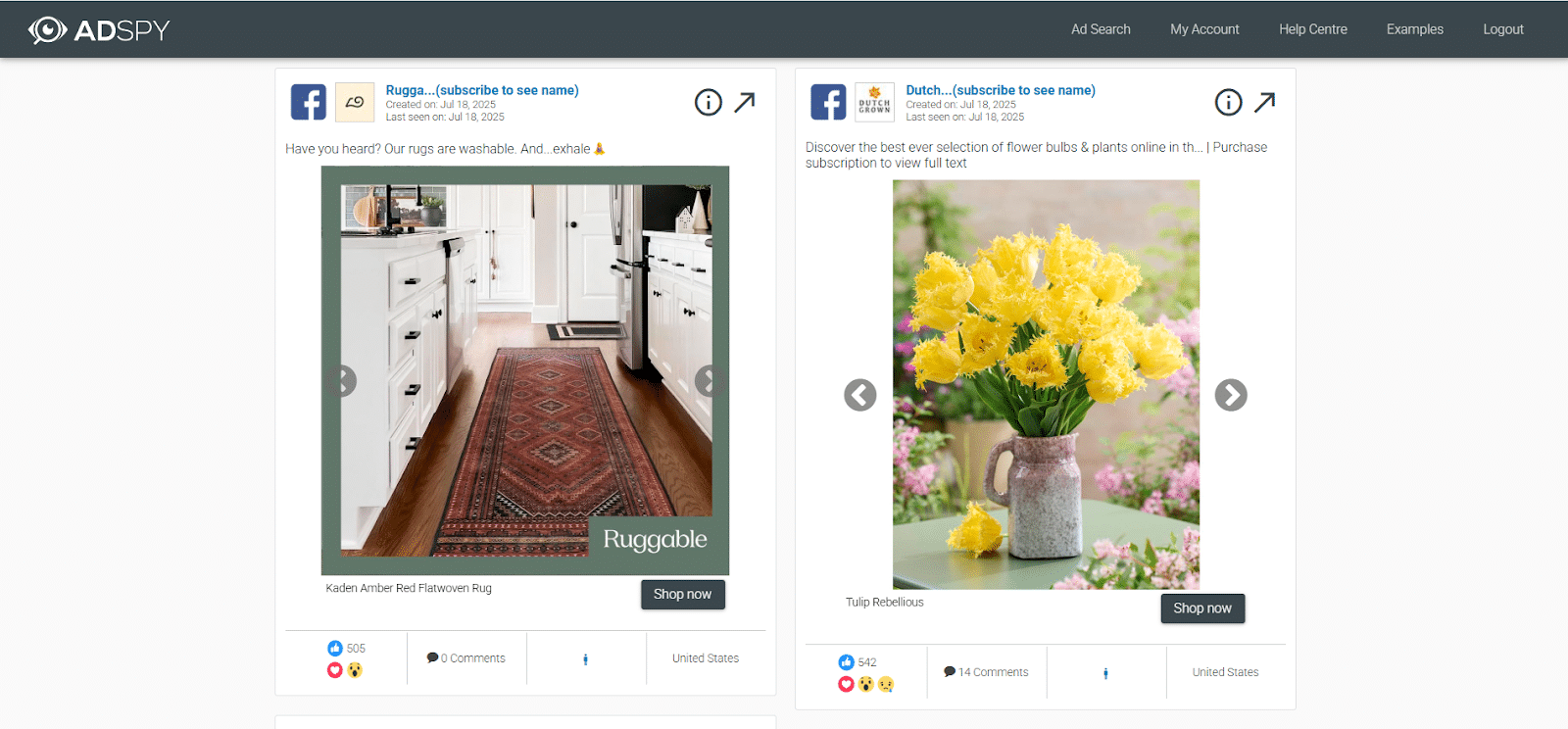View 14 Comments on the Dutch Grown ad
The width and height of the screenshot is (1568, 729).
point(986,672)
